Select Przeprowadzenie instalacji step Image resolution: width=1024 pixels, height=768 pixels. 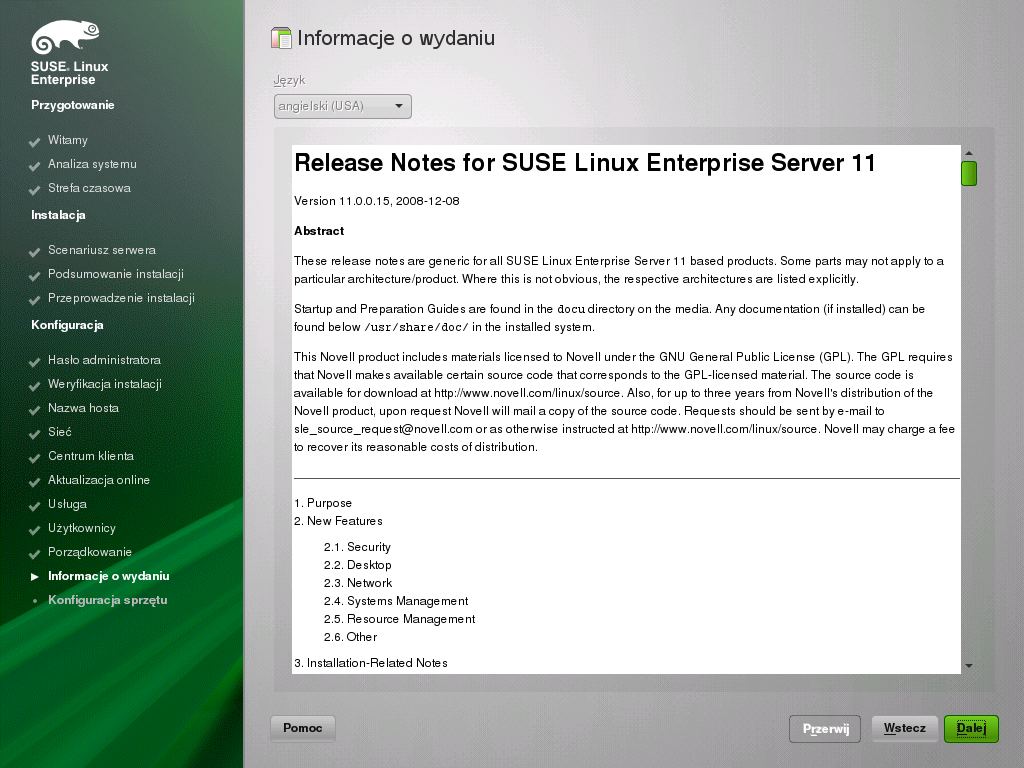121,298
